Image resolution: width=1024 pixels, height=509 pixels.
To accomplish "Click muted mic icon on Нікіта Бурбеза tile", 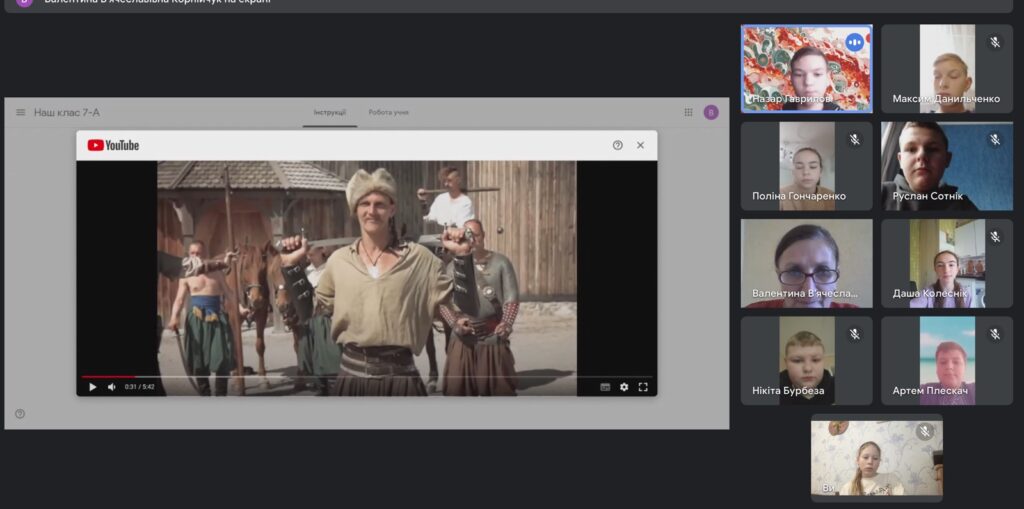I will (854, 335).
